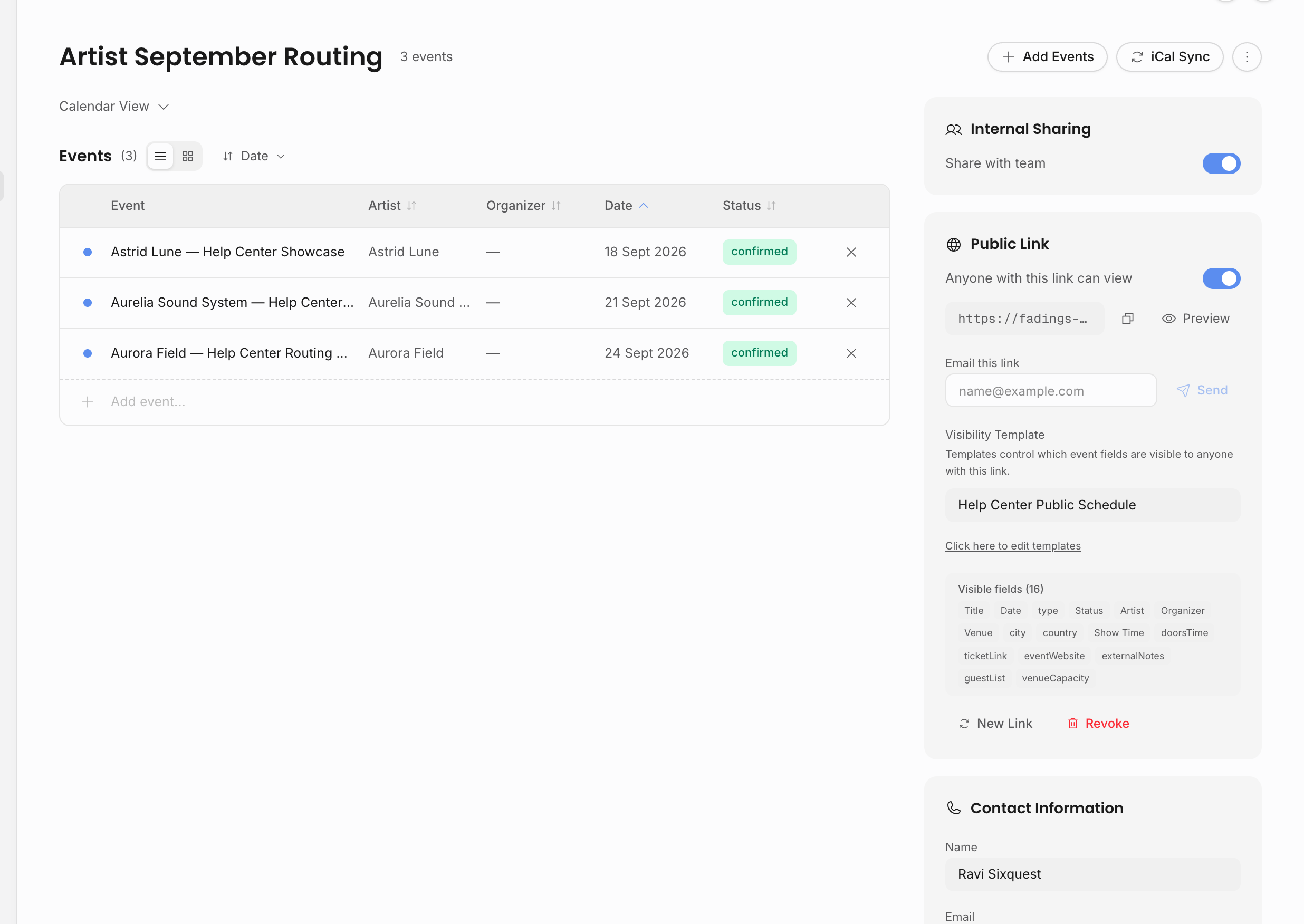Open the three-dot more options menu

click(x=1247, y=57)
